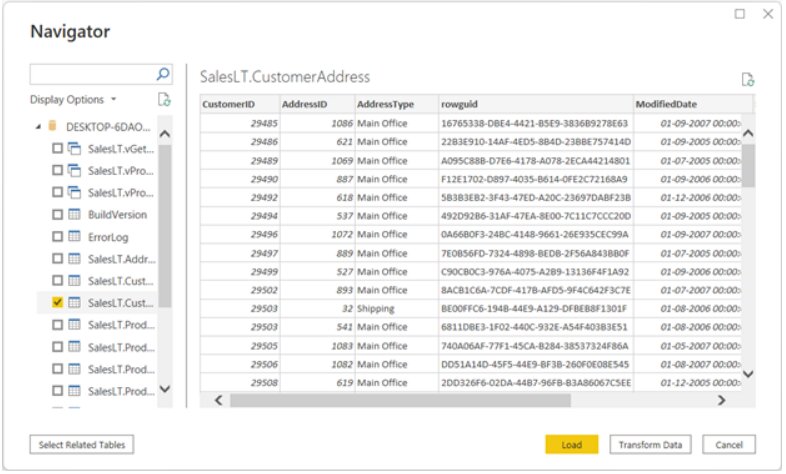Click the rowguid cell starting A095C88B
The image size is (786, 474).
click(x=536, y=160)
